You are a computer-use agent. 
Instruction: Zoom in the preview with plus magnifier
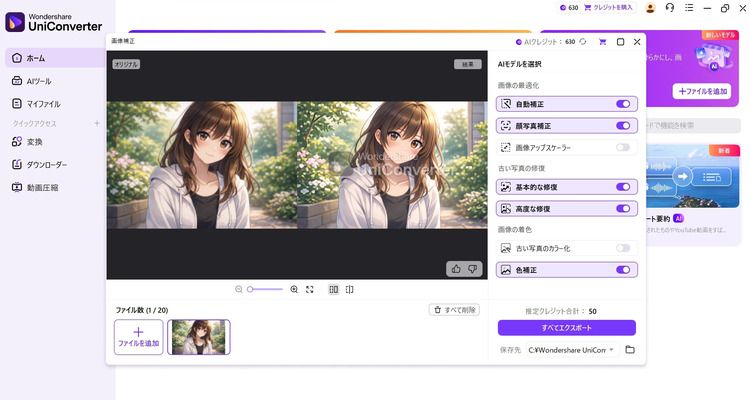(x=294, y=289)
